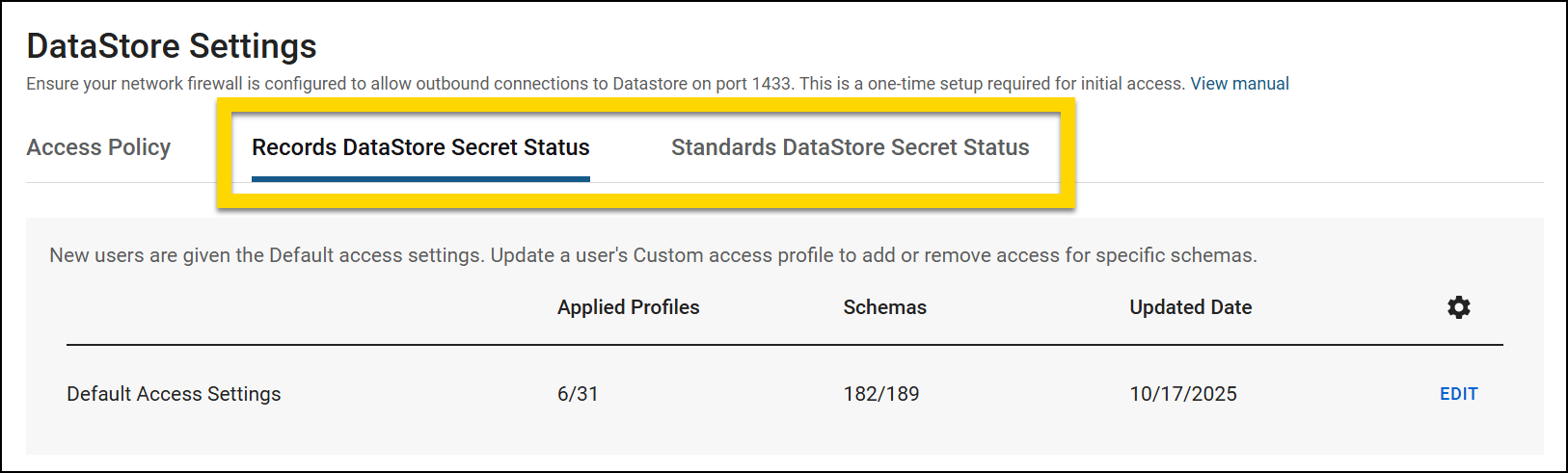Click the Applied Profiles column header
Screen dimensions: 1568x473
pos(628,307)
